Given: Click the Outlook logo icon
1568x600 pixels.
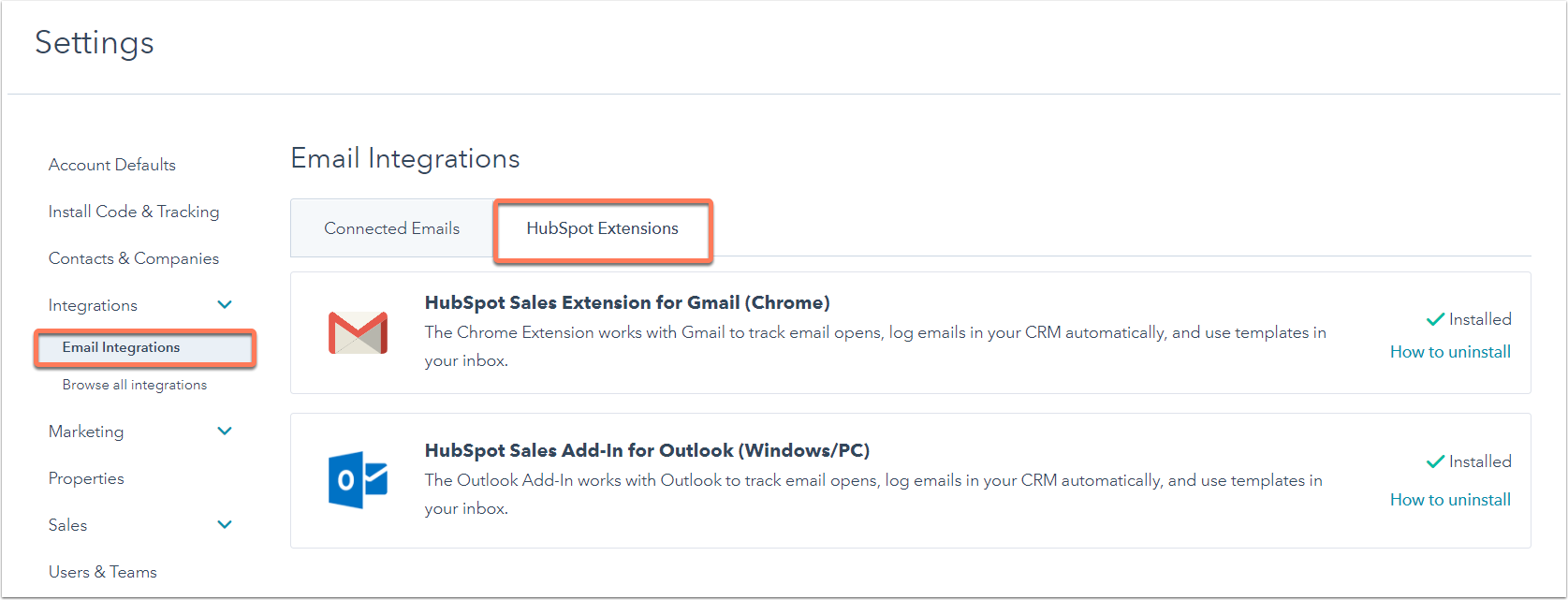Looking at the screenshot, I should tap(358, 480).
